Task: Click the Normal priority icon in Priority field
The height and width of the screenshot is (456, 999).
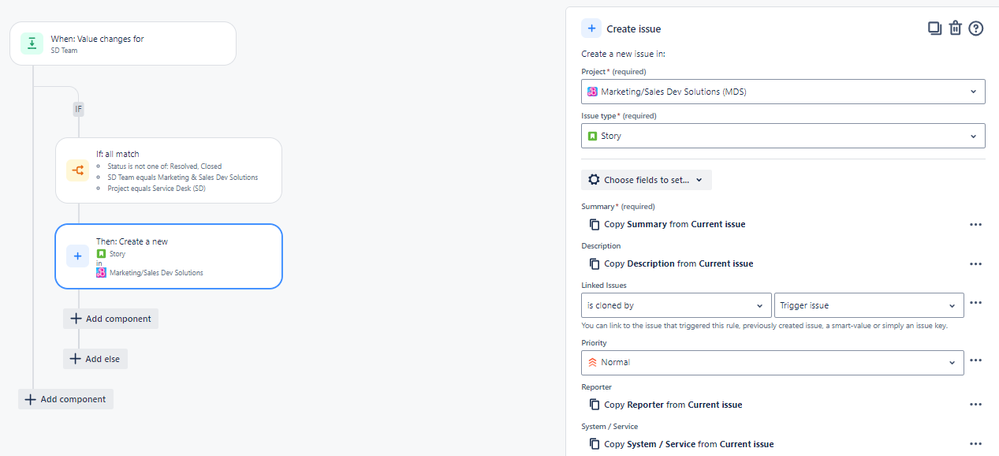Action: [x=593, y=362]
